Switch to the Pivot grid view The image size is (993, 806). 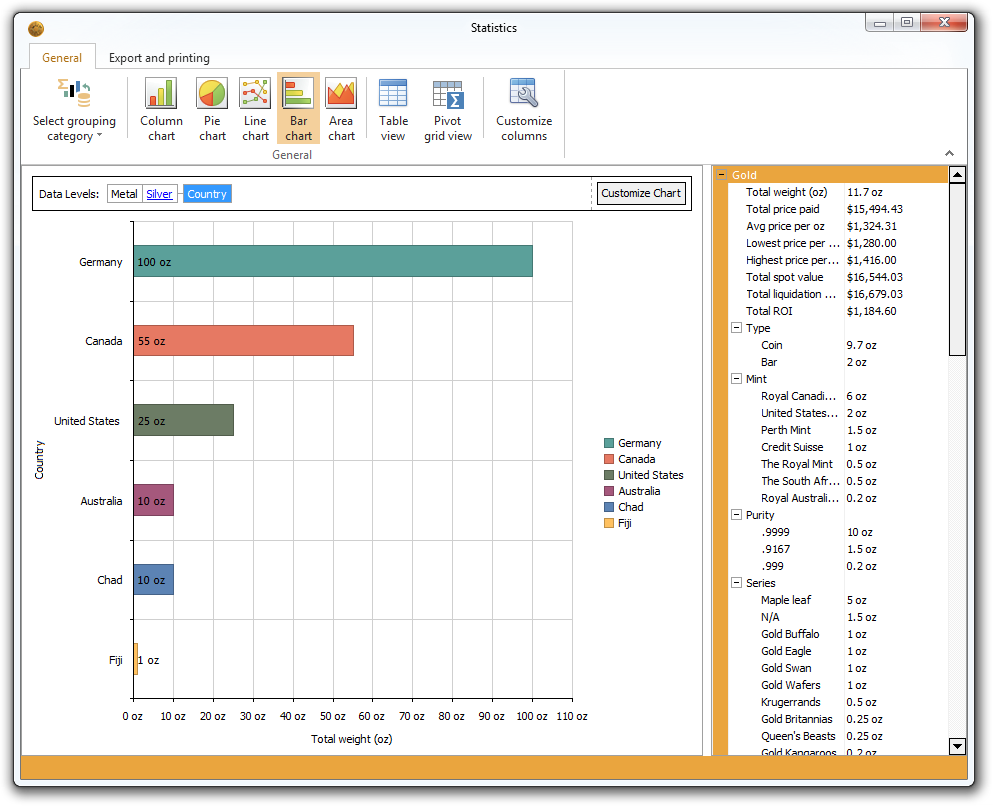448,107
